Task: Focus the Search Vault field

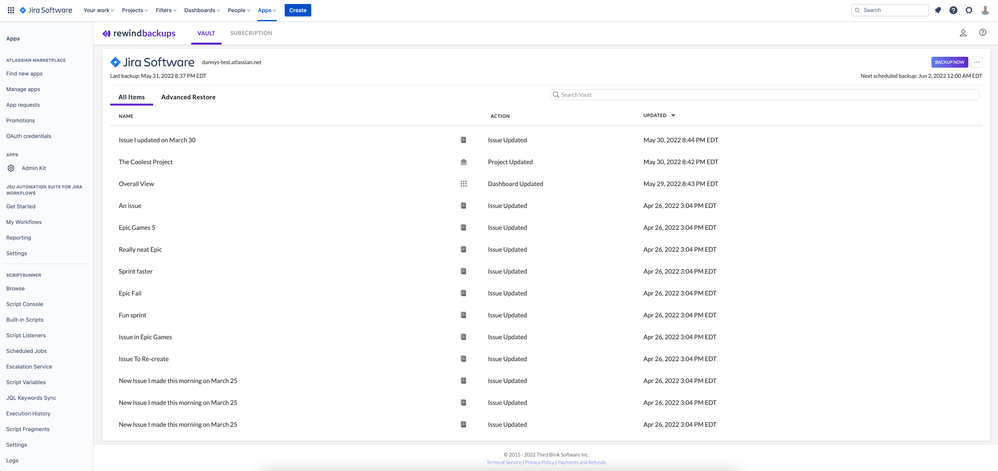Action: [764, 95]
